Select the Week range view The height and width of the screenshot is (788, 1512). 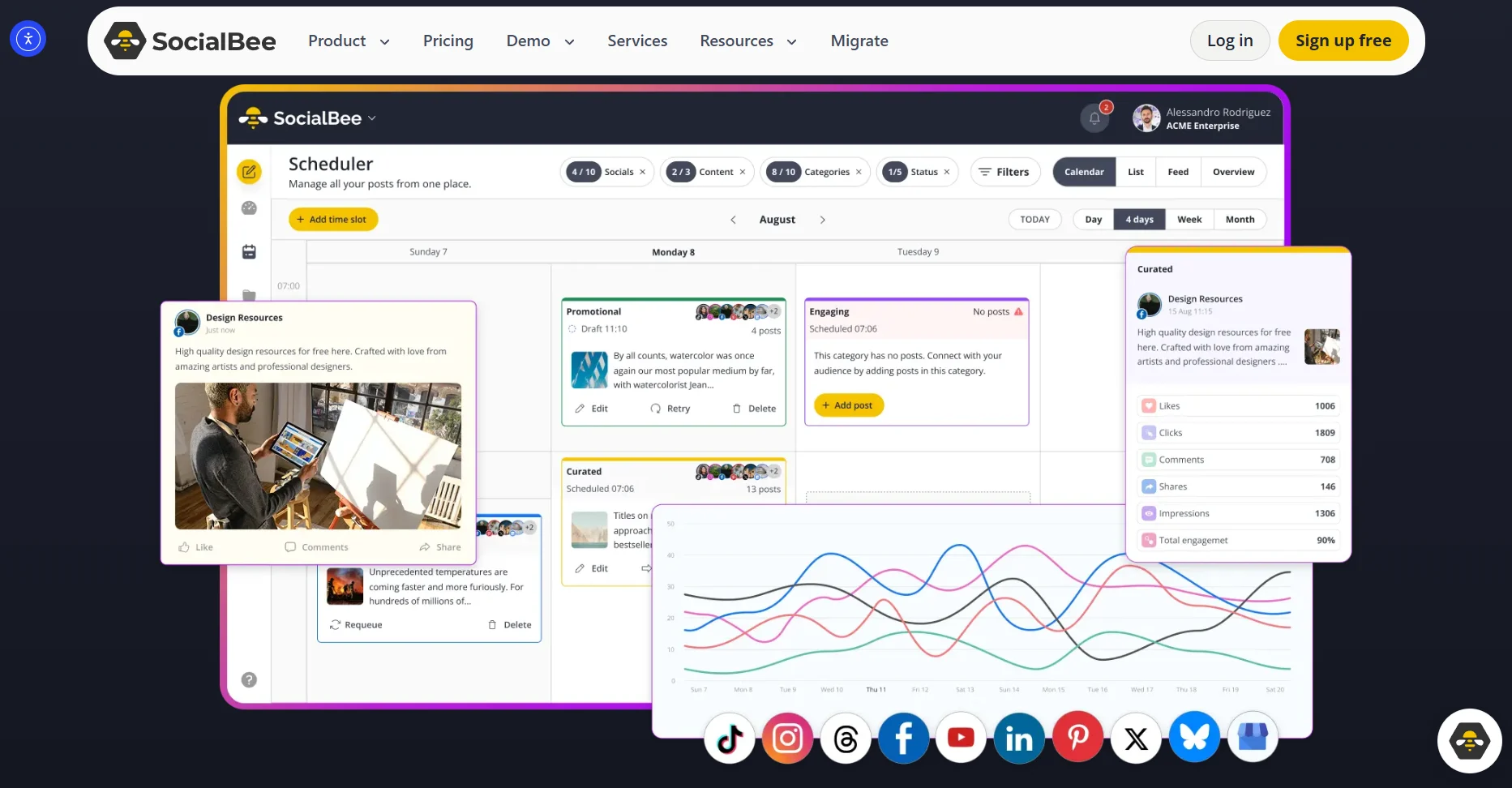[1189, 220]
